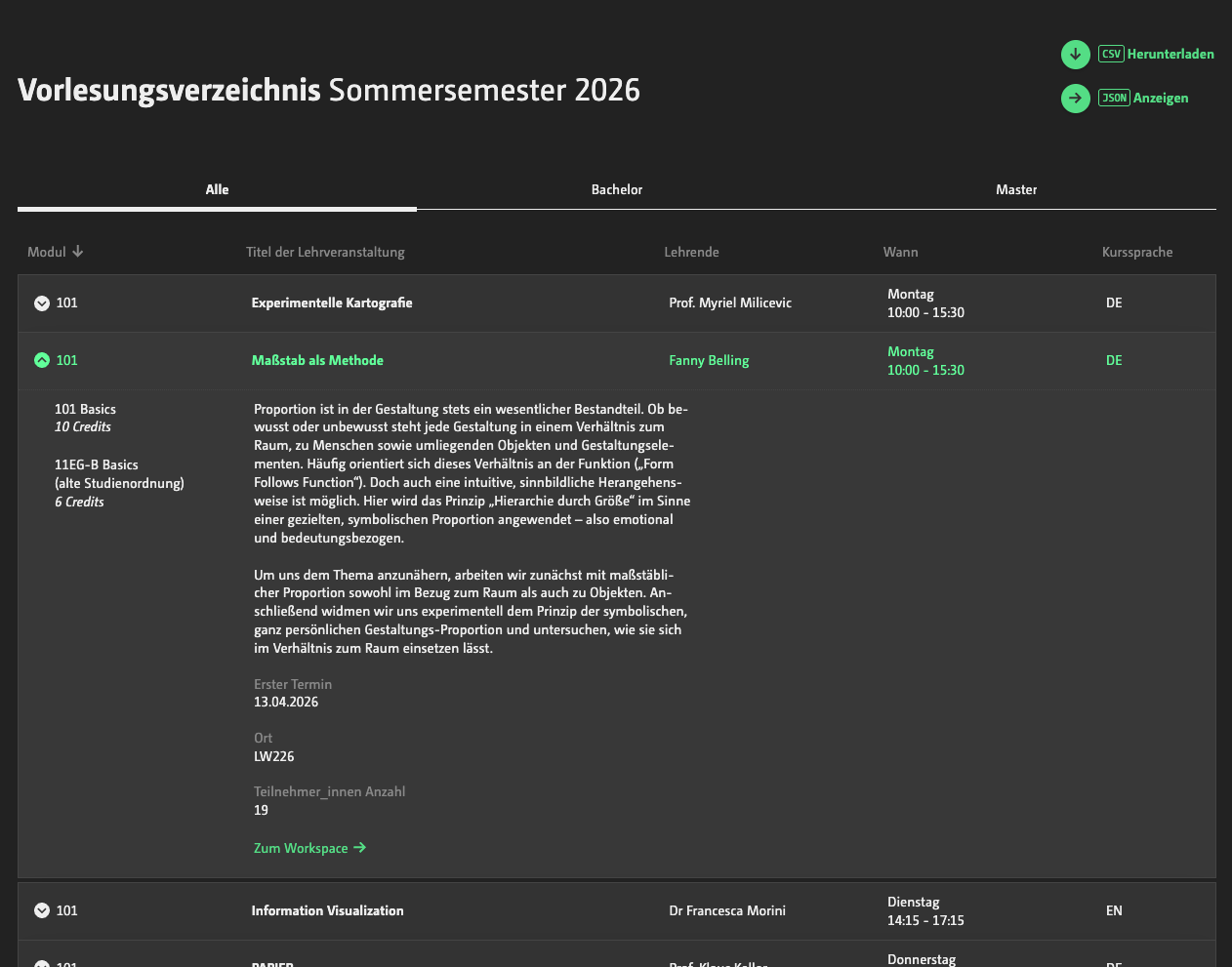
Task: Click the Wann column header
Action: coord(900,252)
